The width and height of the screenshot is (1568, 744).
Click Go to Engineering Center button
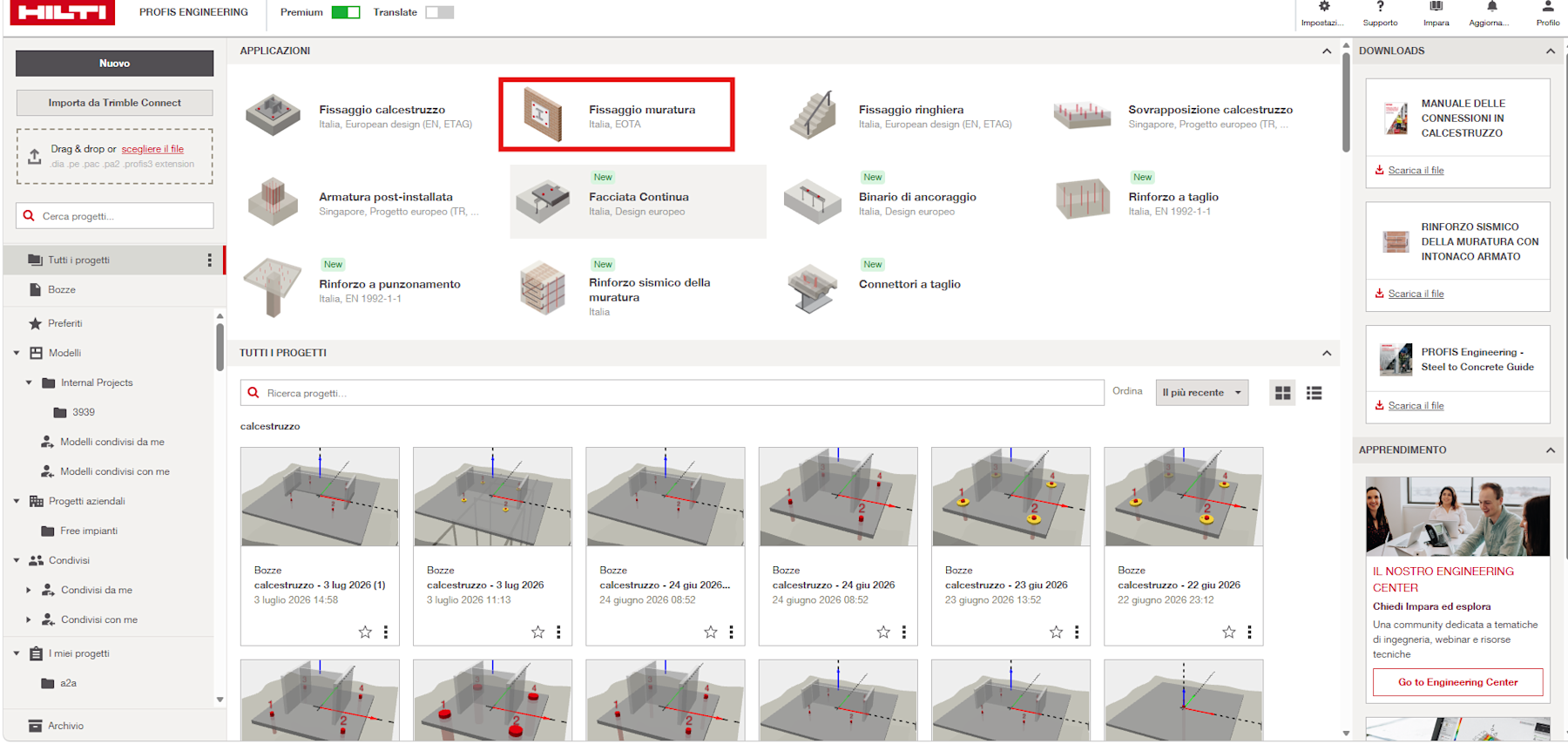pos(1457,682)
